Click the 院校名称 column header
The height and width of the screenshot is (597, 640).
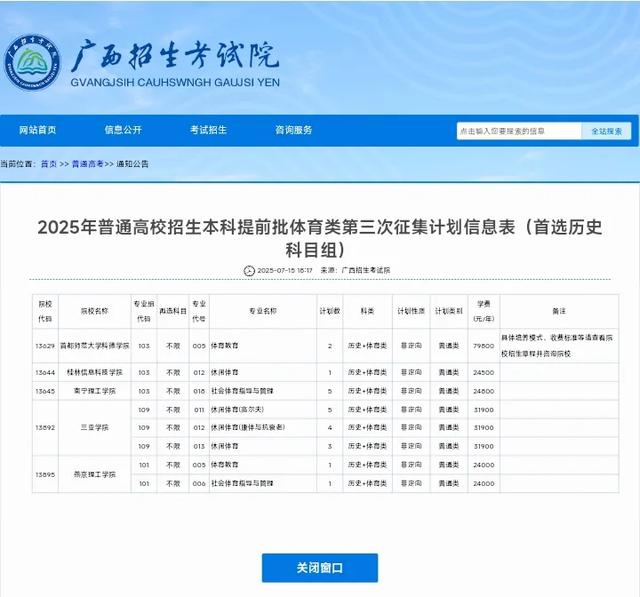(x=94, y=311)
